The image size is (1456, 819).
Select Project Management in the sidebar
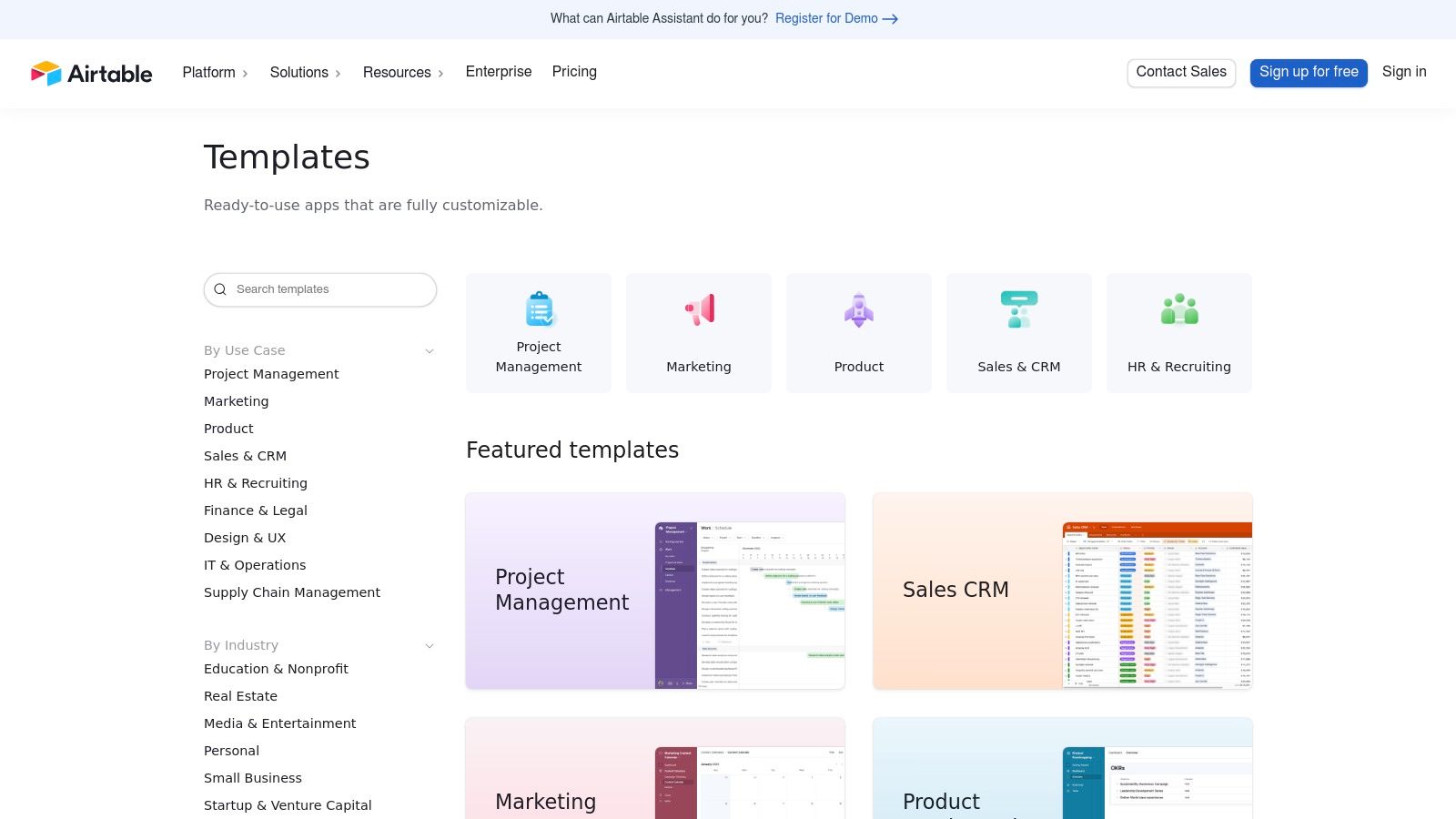pos(271,374)
